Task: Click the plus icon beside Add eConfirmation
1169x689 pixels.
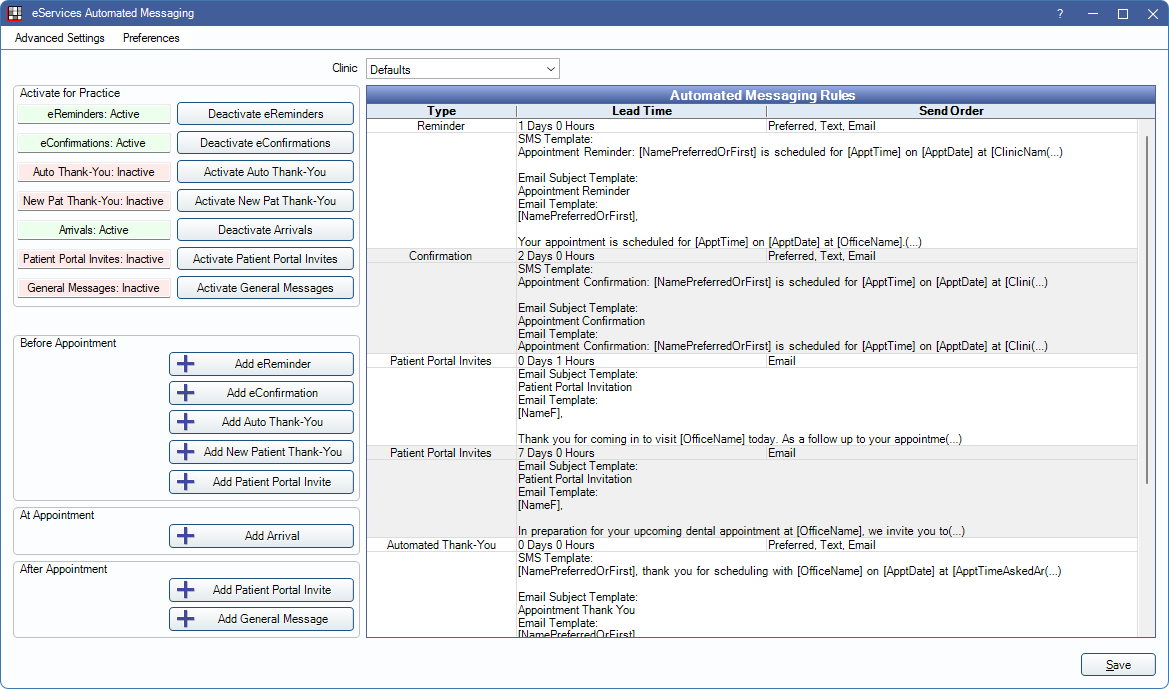Action: (185, 393)
